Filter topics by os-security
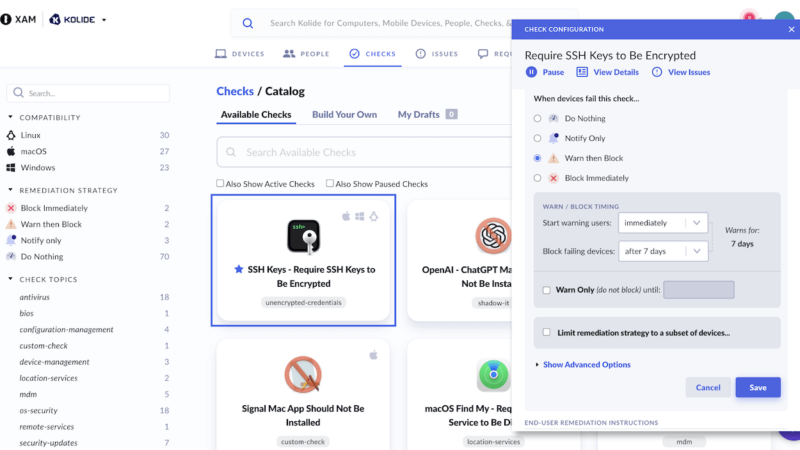The width and height of the screenshot is (800, 450). click(x=38, y=410)
